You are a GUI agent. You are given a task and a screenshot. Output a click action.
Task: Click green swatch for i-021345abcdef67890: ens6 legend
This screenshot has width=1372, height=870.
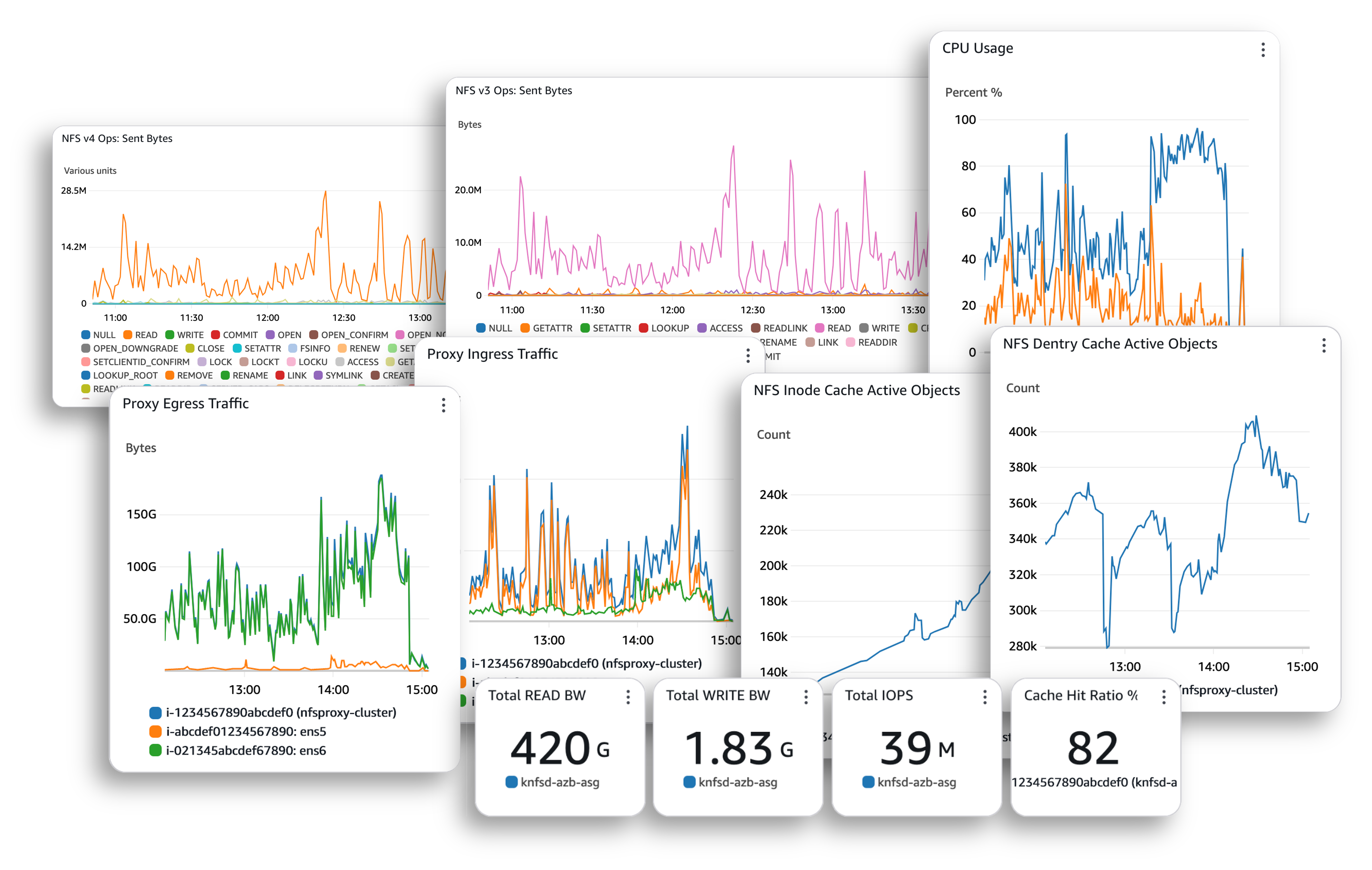tap(155, 750)
